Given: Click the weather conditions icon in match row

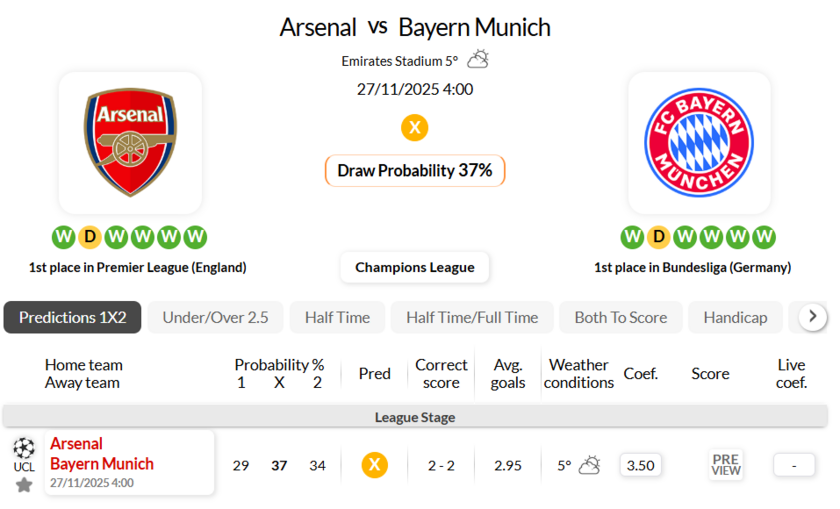Looking at the screenshot, I should coord(590,465).
